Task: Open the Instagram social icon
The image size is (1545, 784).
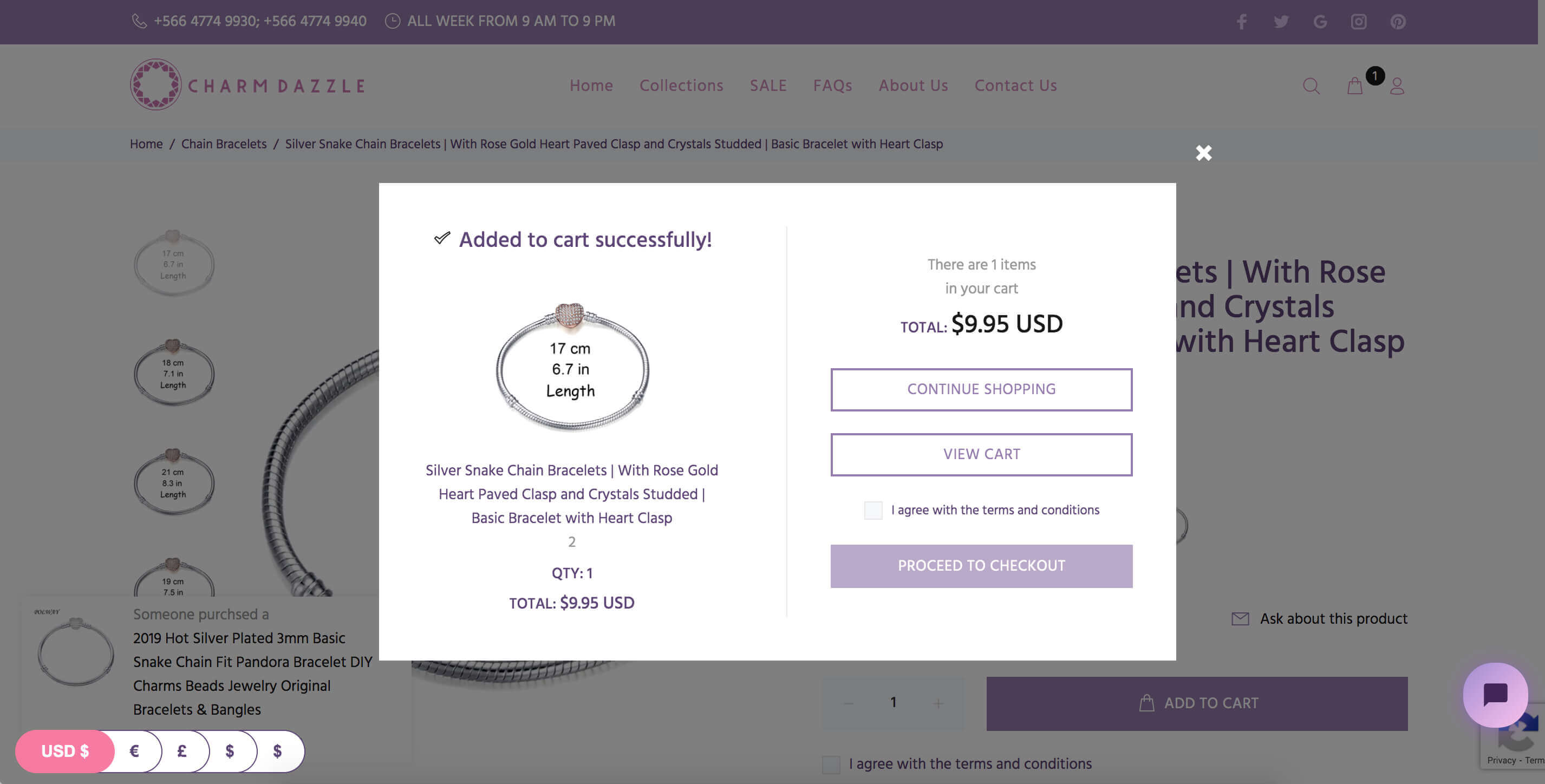Action: pyautogui.click(x=1359, y=22)
